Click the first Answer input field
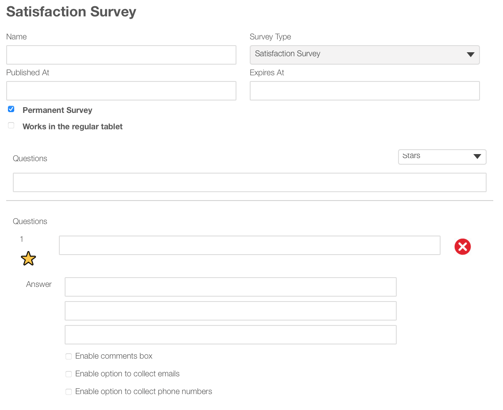Screen dimensions: 503x410 [231, 287]
